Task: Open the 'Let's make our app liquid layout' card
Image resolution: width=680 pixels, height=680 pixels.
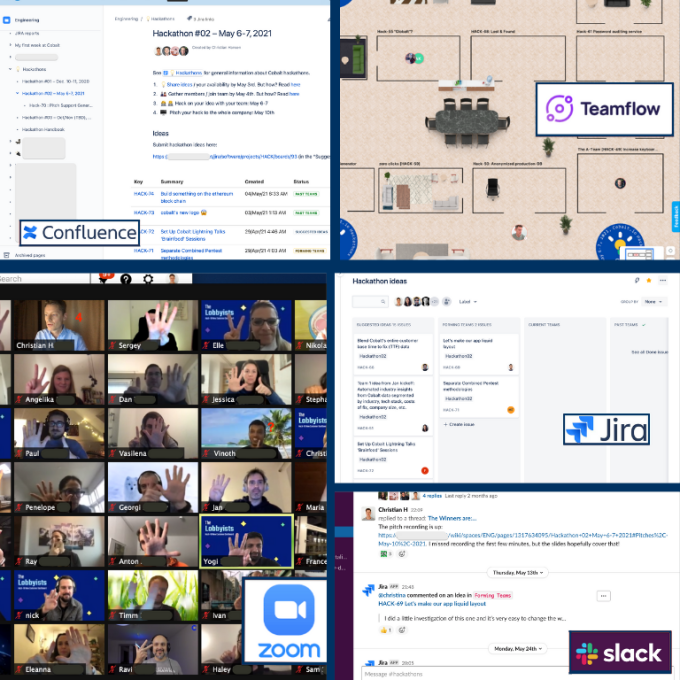Action: pyautogui.click(x=478, y=354)
